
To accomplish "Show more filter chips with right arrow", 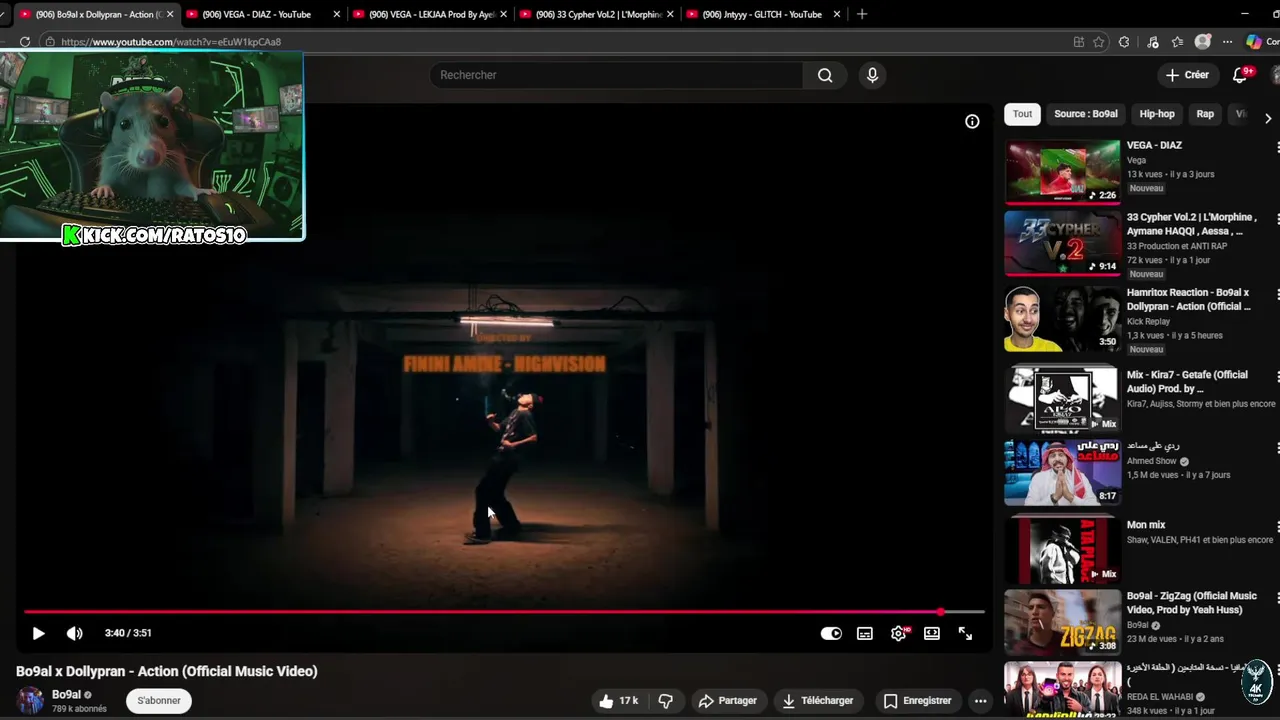I will coord(1267,118).
